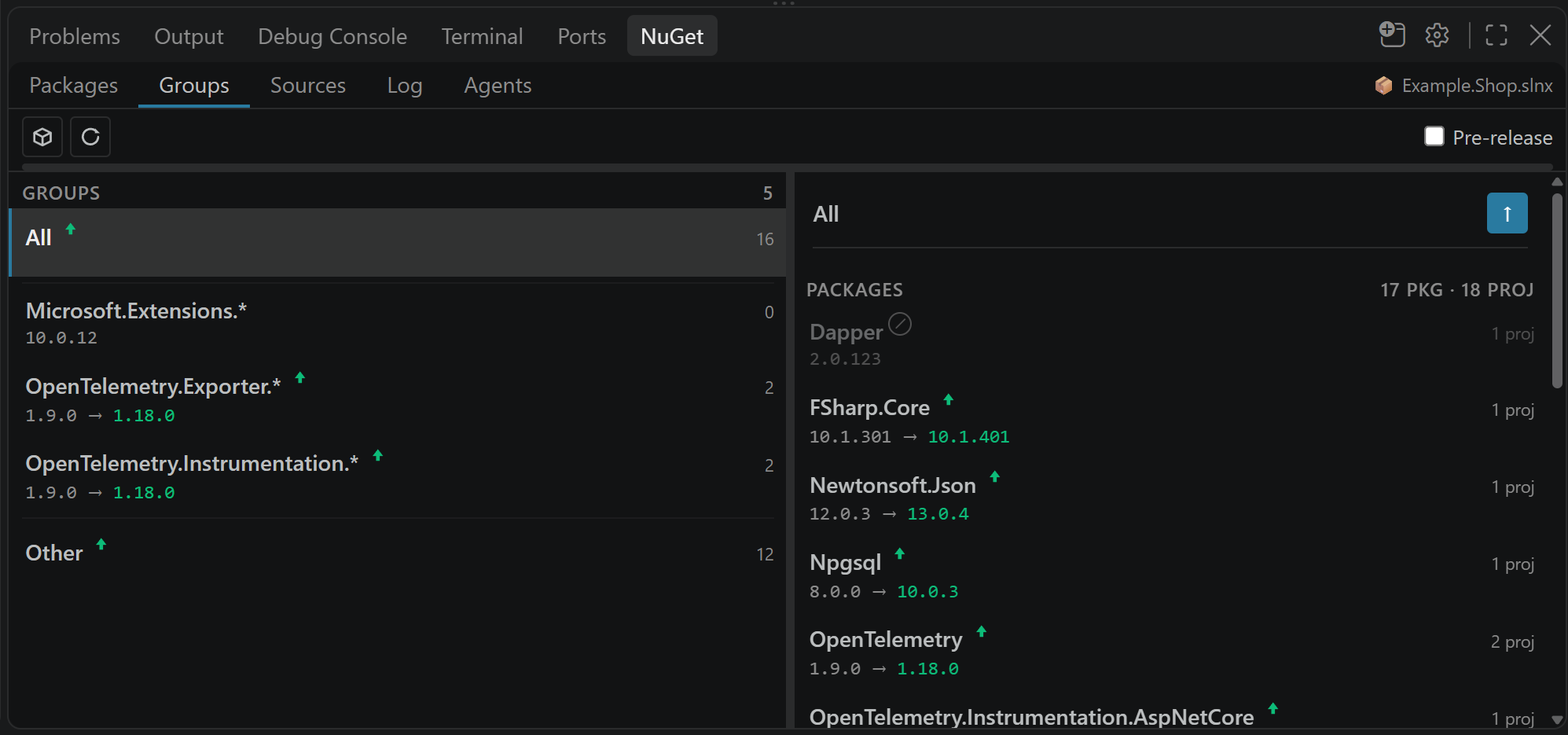The width and height of the screenshot is (1568, 735).
Task: Click the new panel view icon
Action: click(x=1392, y=35)
